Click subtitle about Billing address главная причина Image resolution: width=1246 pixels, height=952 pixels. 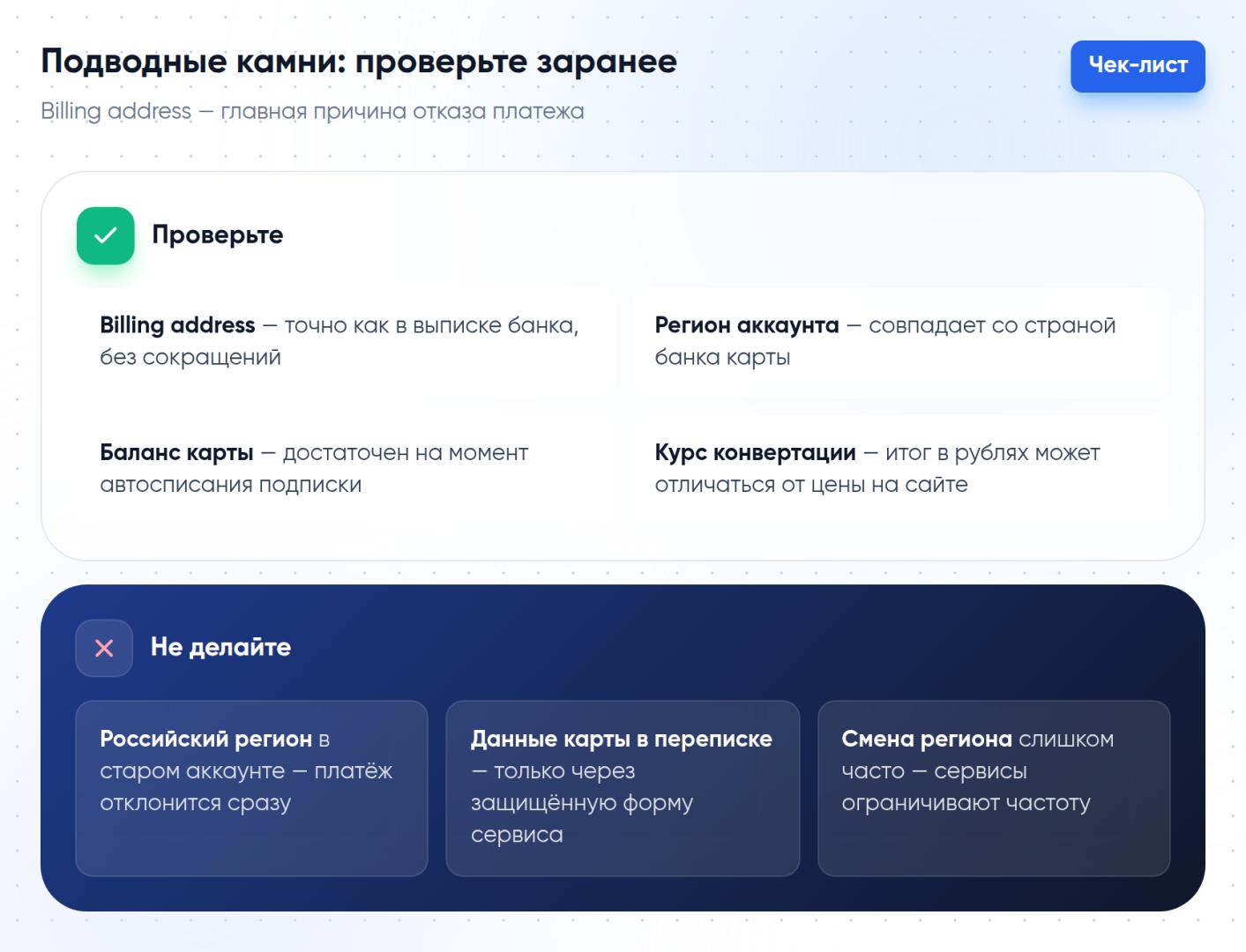tap(312, 112)
